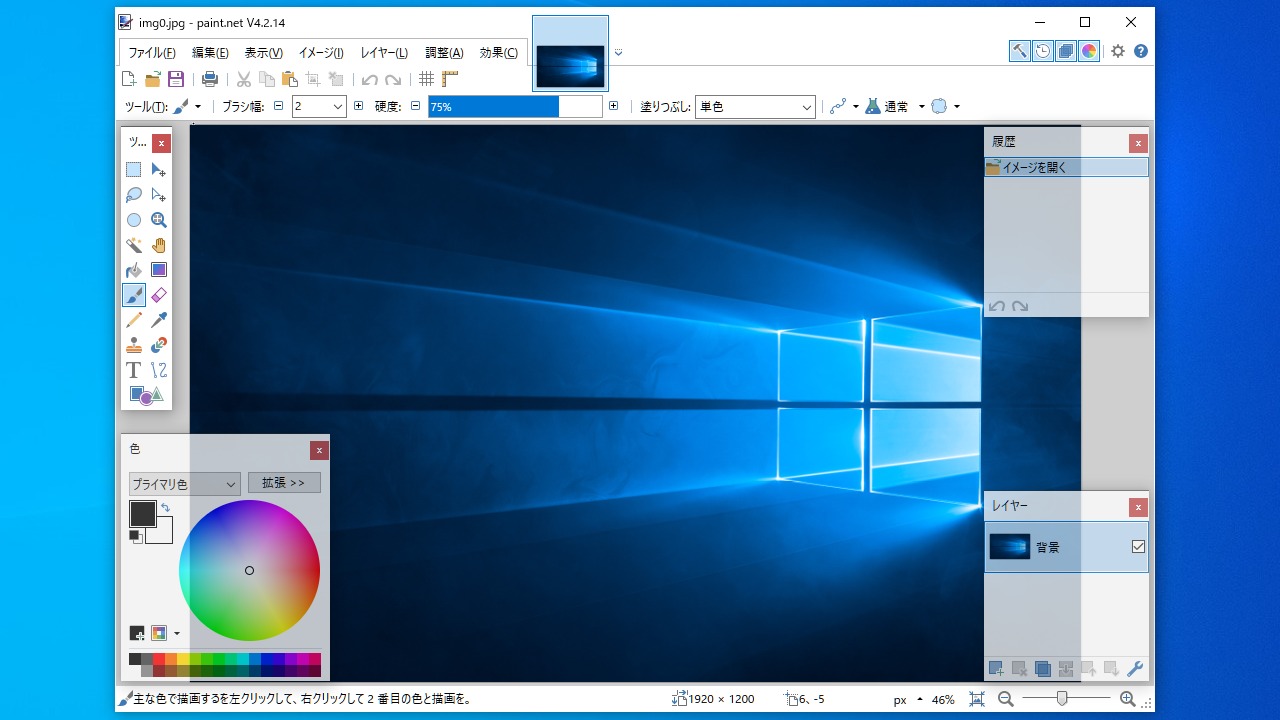
Task: Select the Paintbrush tool in tools panel
Action: coord(134,295)
